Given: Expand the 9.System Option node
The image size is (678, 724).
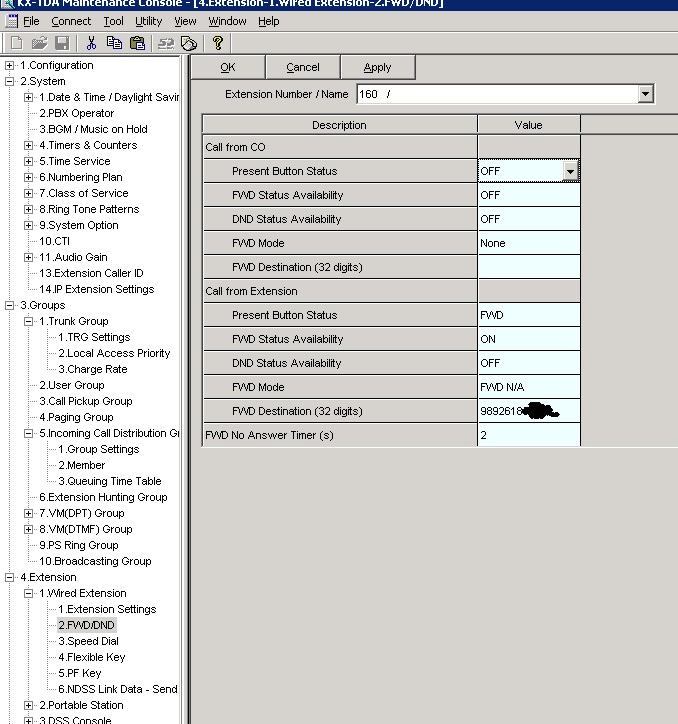Looking at the screenshot, I should (29, 225).
